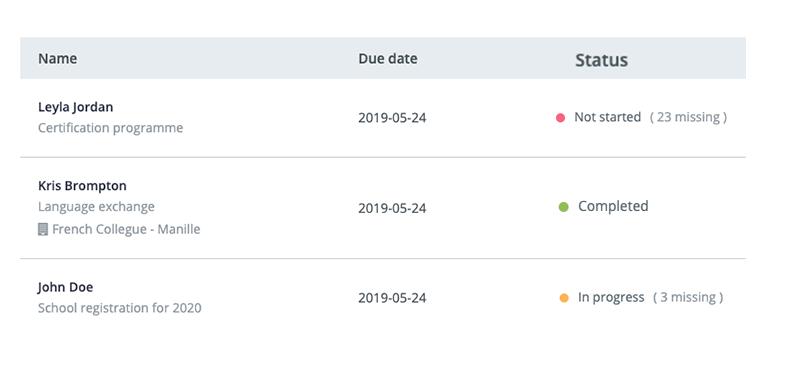Open Leyla Jordan's record

(x=76, y=107)
